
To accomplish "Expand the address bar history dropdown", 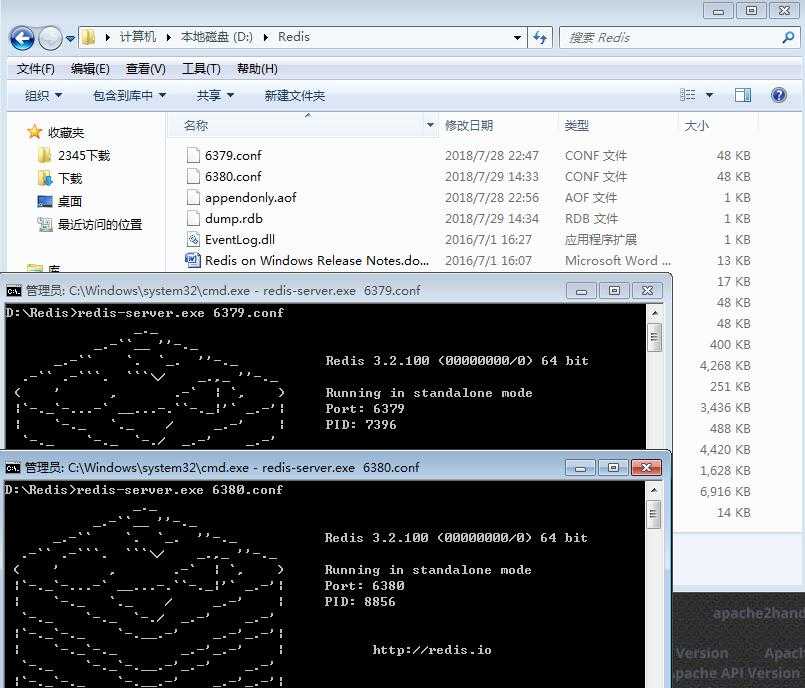I will tap(517, 37).
